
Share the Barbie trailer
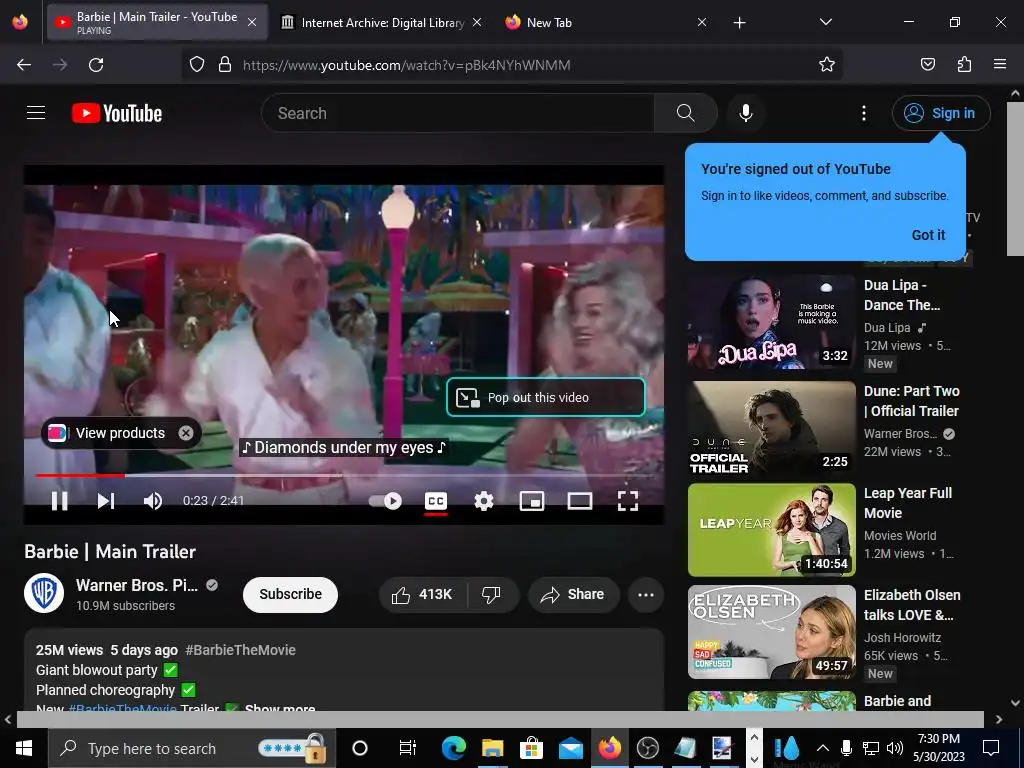[573, 594]
